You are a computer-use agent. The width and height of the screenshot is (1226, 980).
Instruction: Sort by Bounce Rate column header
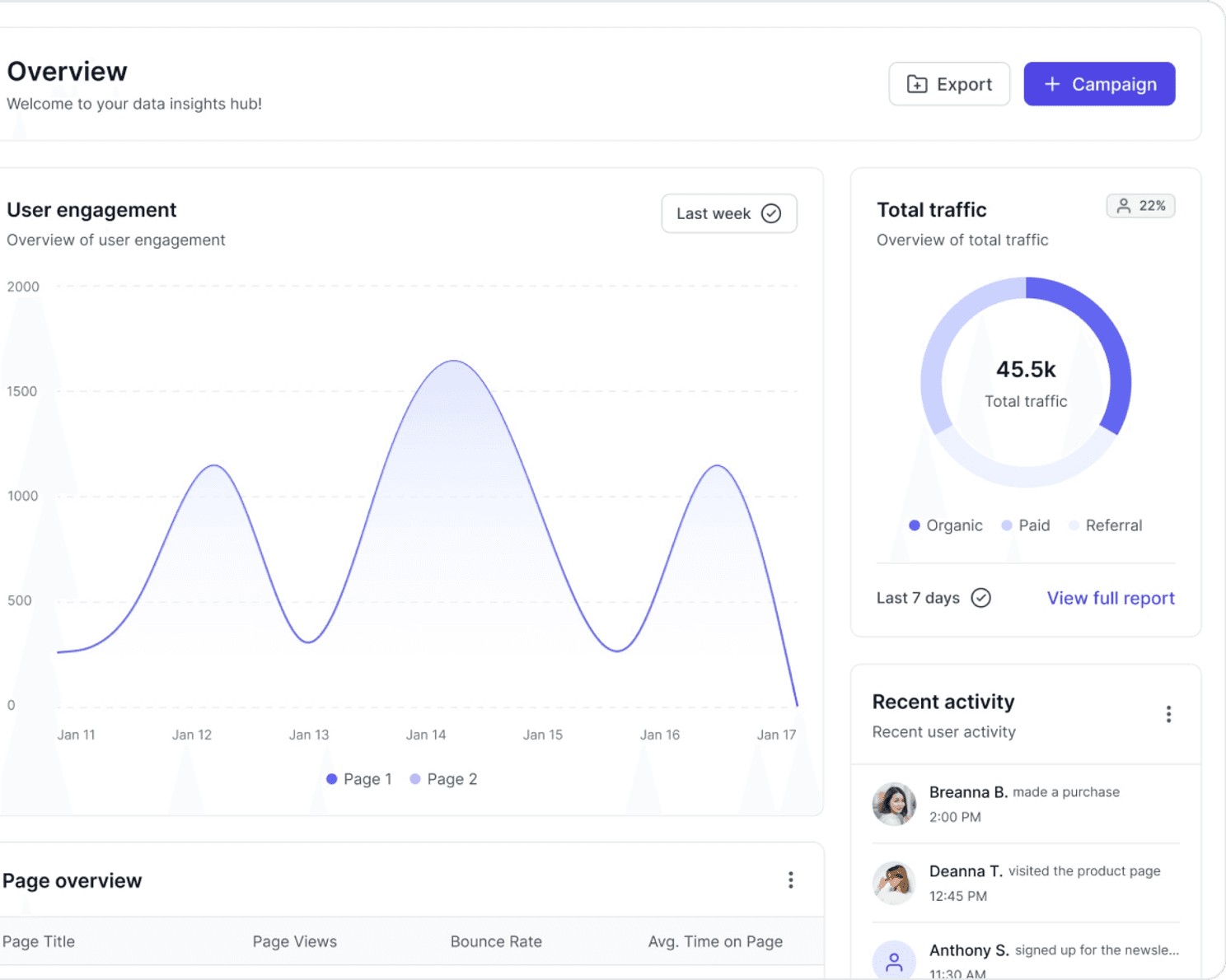click(x=496, y=941)
